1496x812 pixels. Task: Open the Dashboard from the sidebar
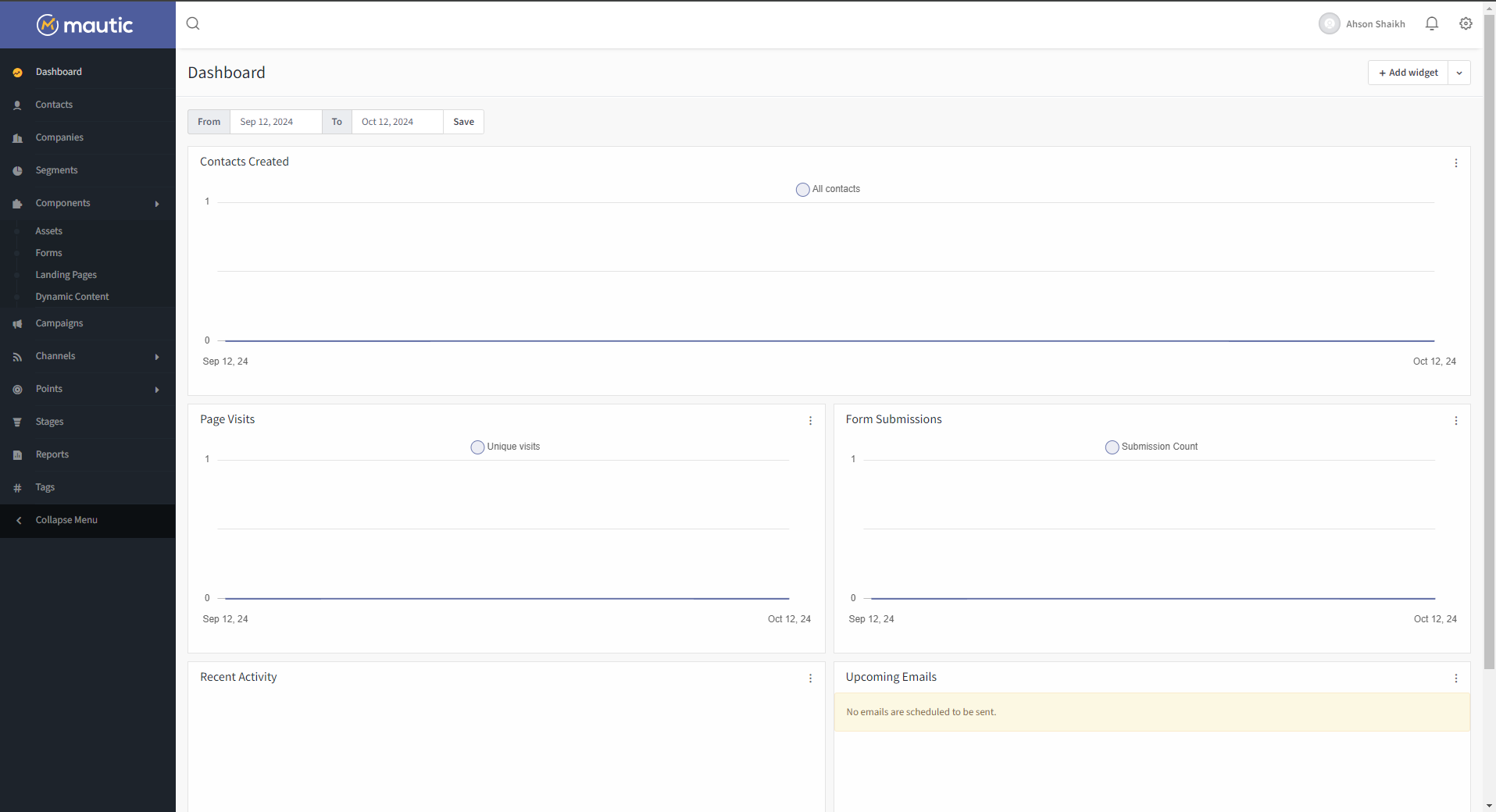click(x=59, y=71)
